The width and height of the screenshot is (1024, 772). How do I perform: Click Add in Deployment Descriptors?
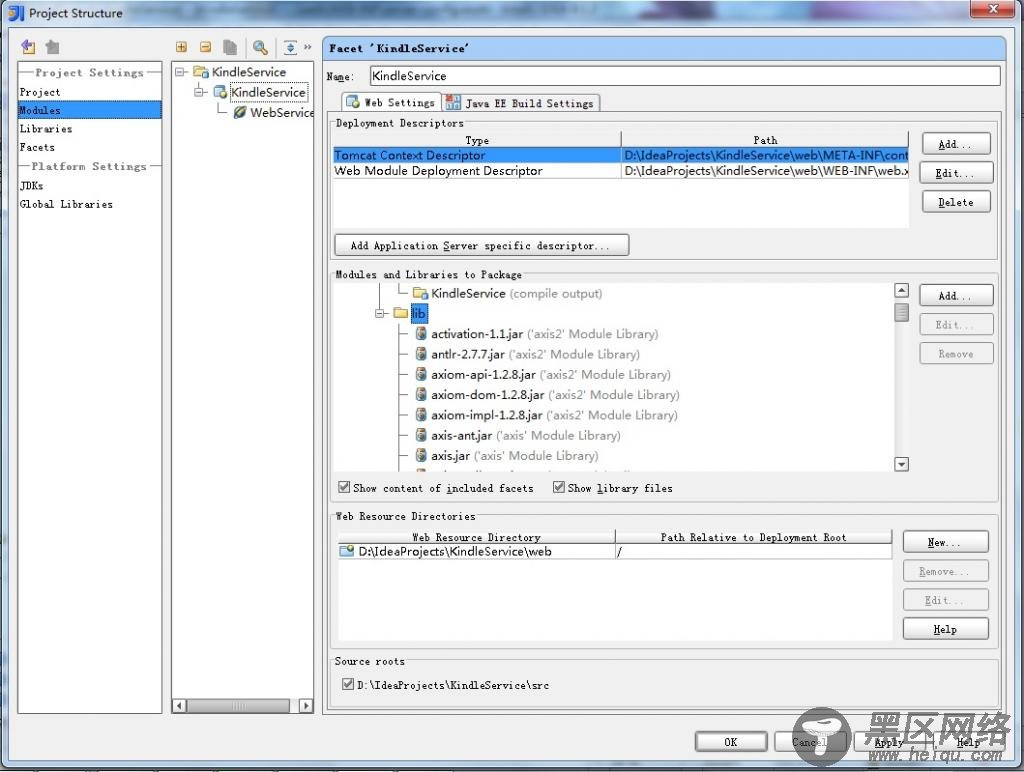[x=956, y=144]
